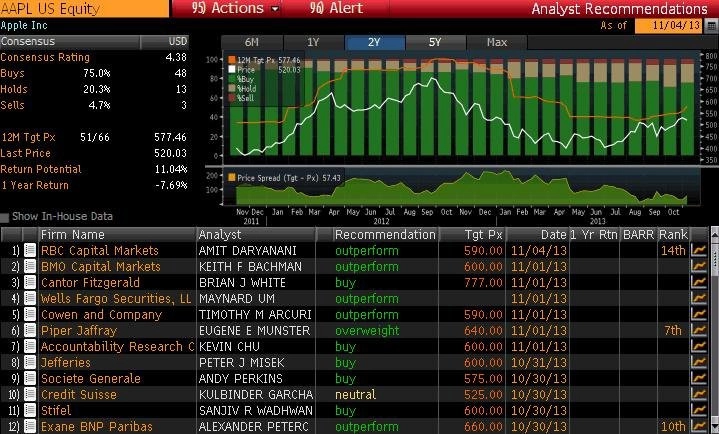Open the document icon for Societe Generale
Viewport: 719px width, 434px height.
click(x=30, y=379)
